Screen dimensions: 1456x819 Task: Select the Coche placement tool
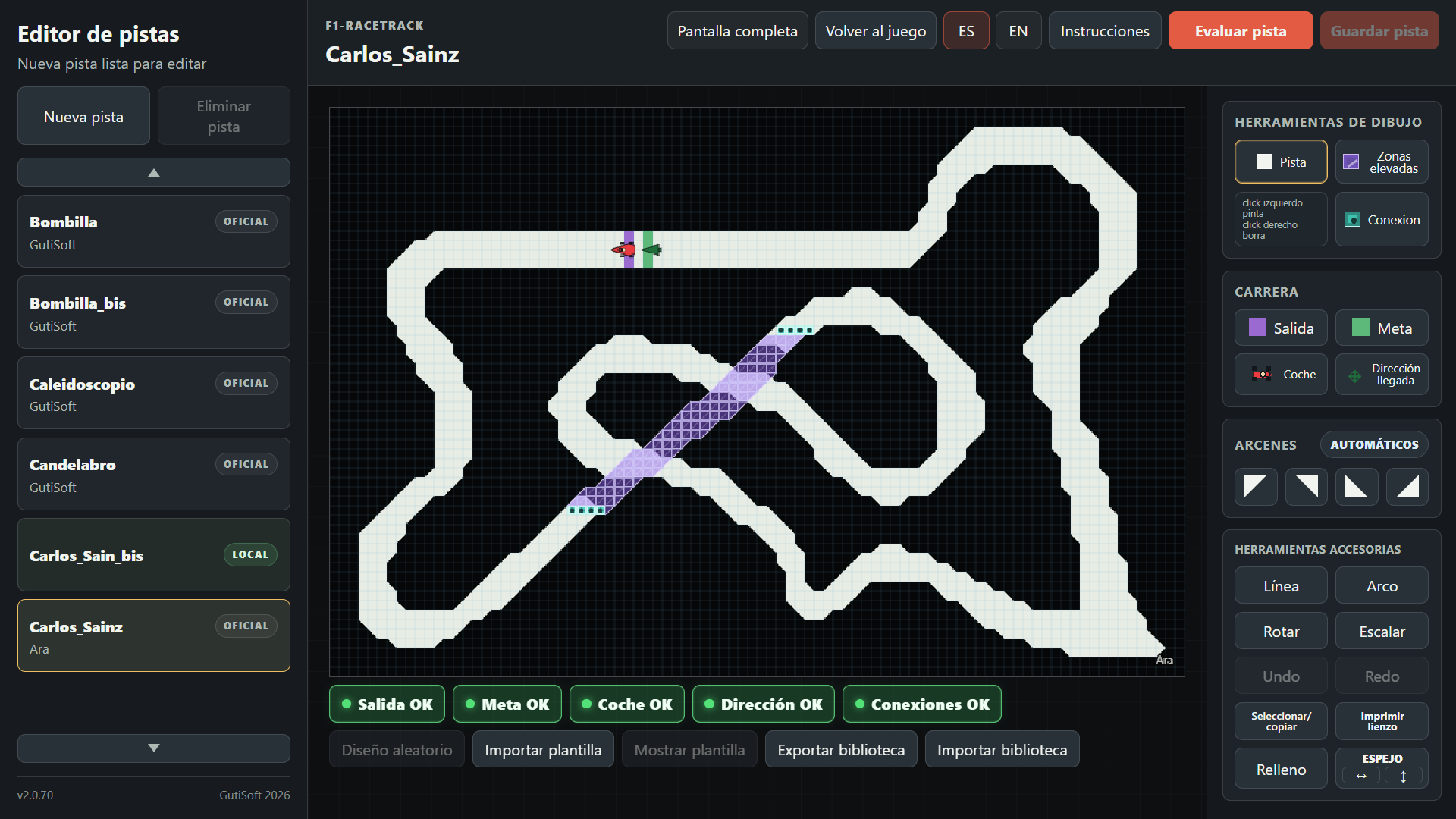click(1281, 374)
